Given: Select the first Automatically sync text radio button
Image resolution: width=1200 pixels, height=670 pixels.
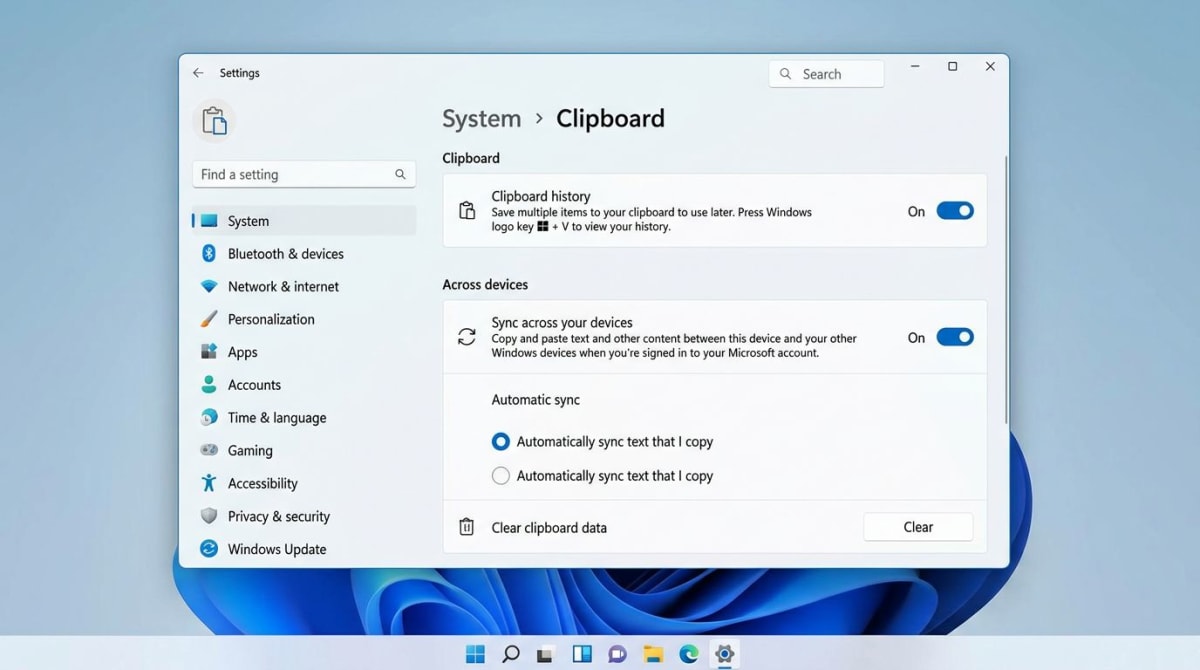Looking at the screenshot, I should 501,441.
